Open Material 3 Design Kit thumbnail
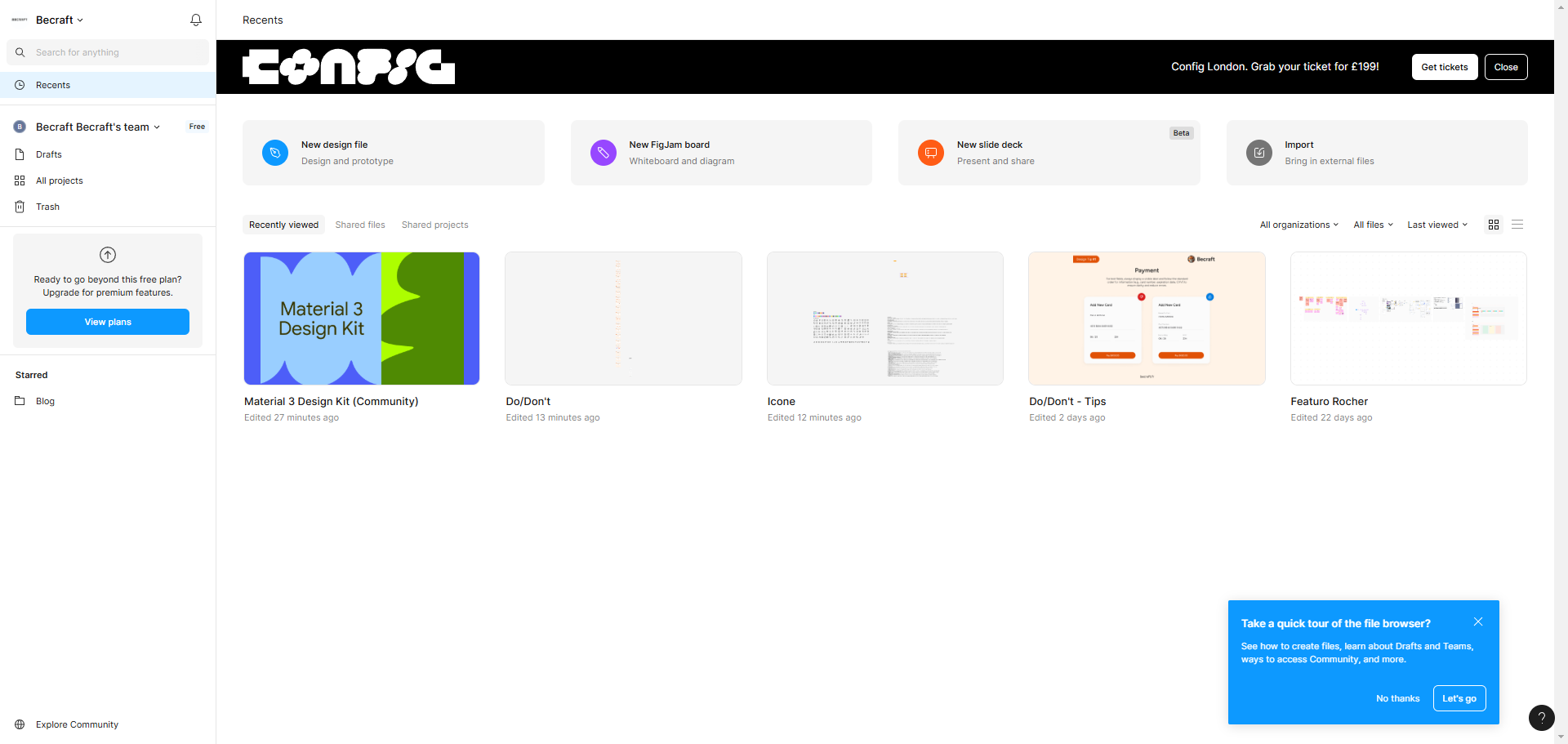The height and width of the screenshot is (744, 1568). 362,319
